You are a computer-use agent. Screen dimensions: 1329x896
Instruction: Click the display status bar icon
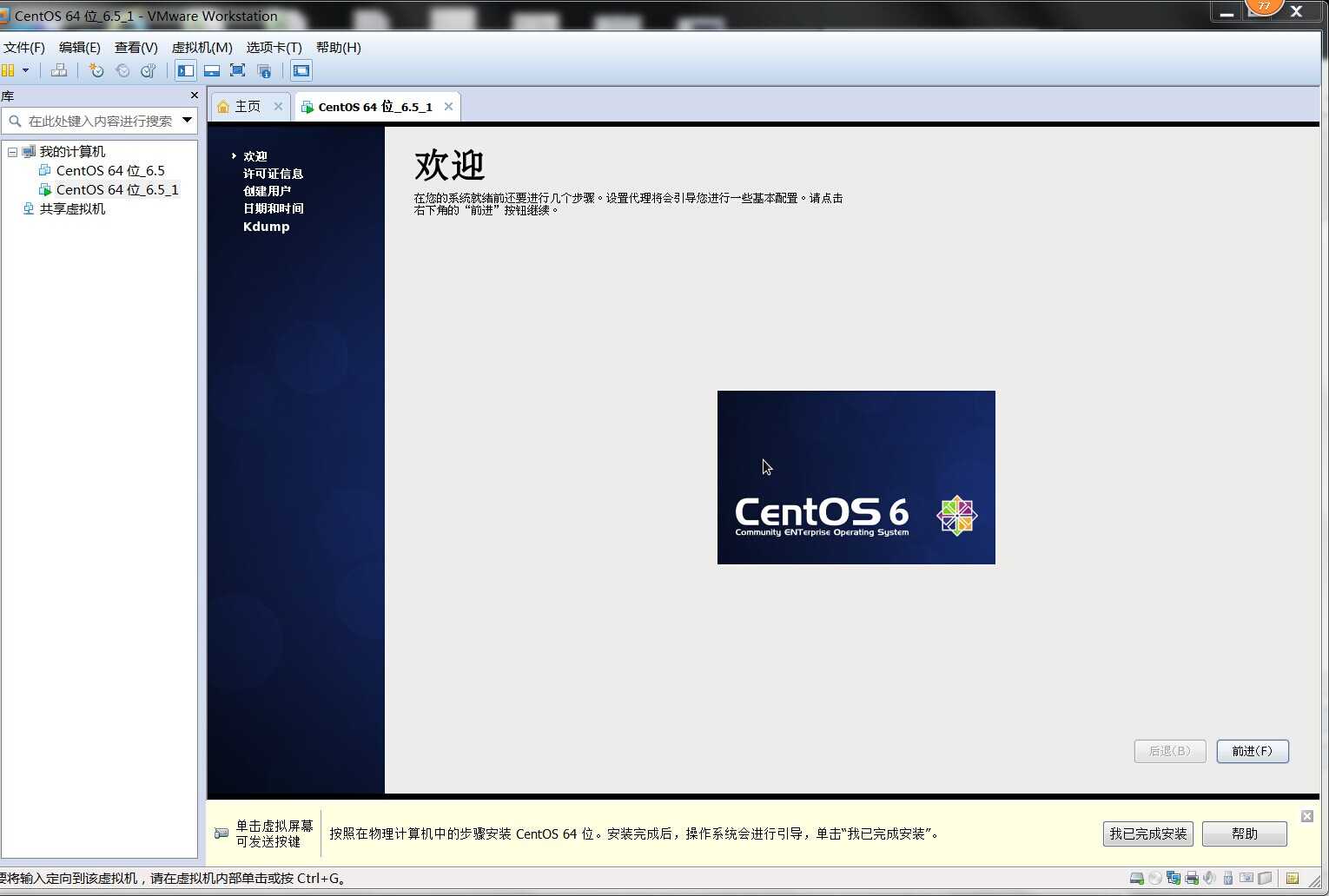(1246, 878)
